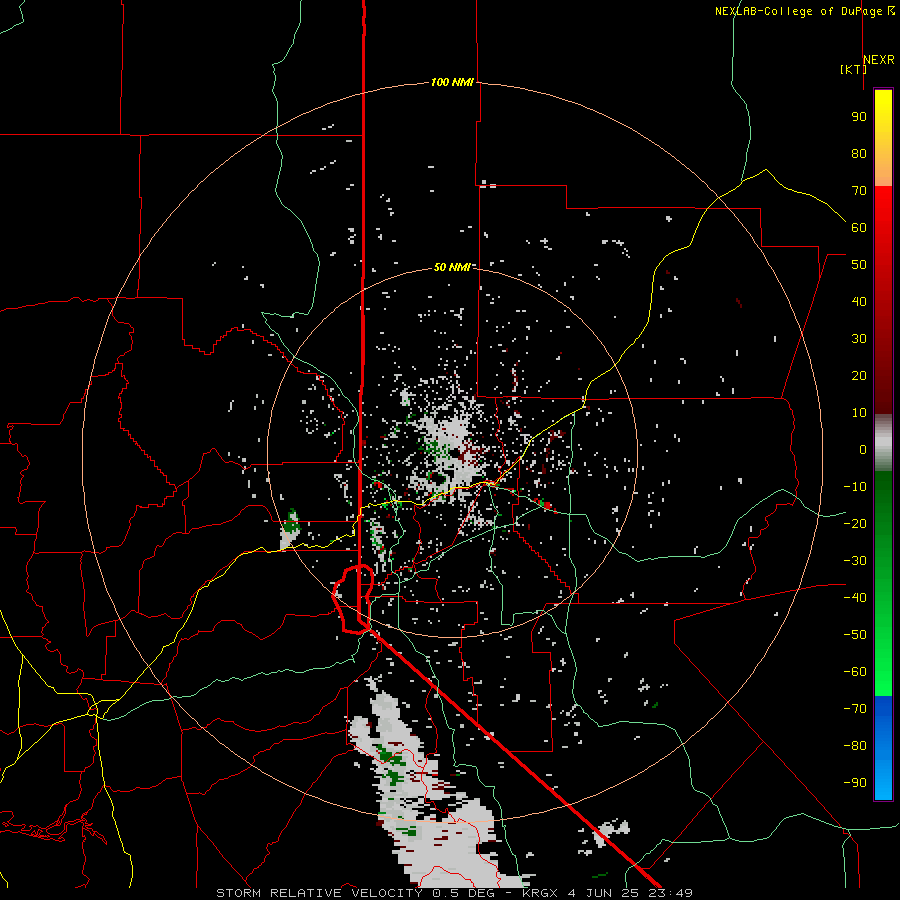900x900 pixels.
Task: Click the KRGX station identifier
Action: click(540, 893)
